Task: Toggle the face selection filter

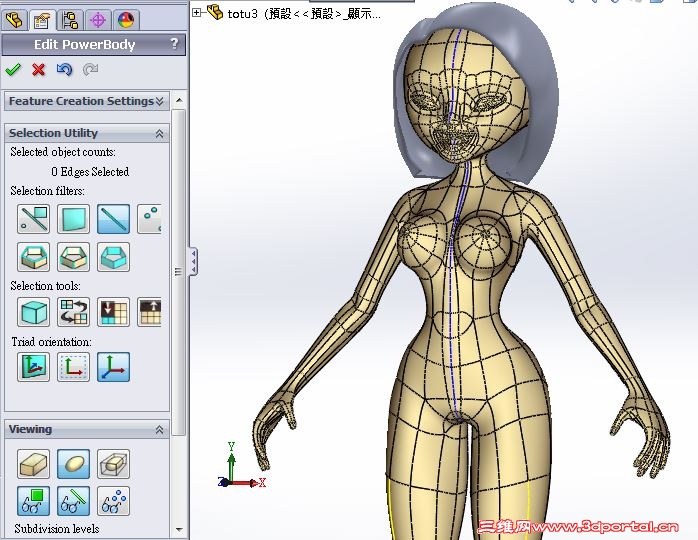Action: pyautogui.click(x=73, y=219)
